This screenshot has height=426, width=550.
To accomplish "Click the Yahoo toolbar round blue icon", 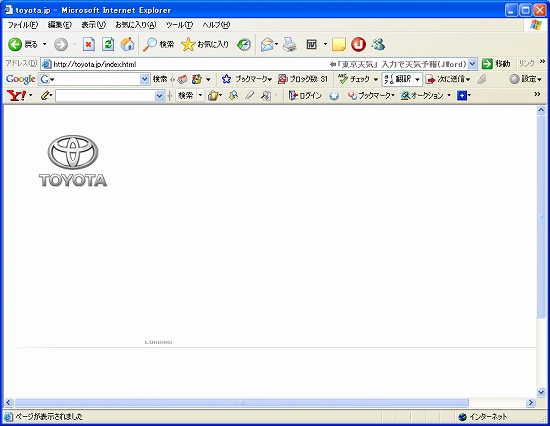I will (x=334, y=95).
